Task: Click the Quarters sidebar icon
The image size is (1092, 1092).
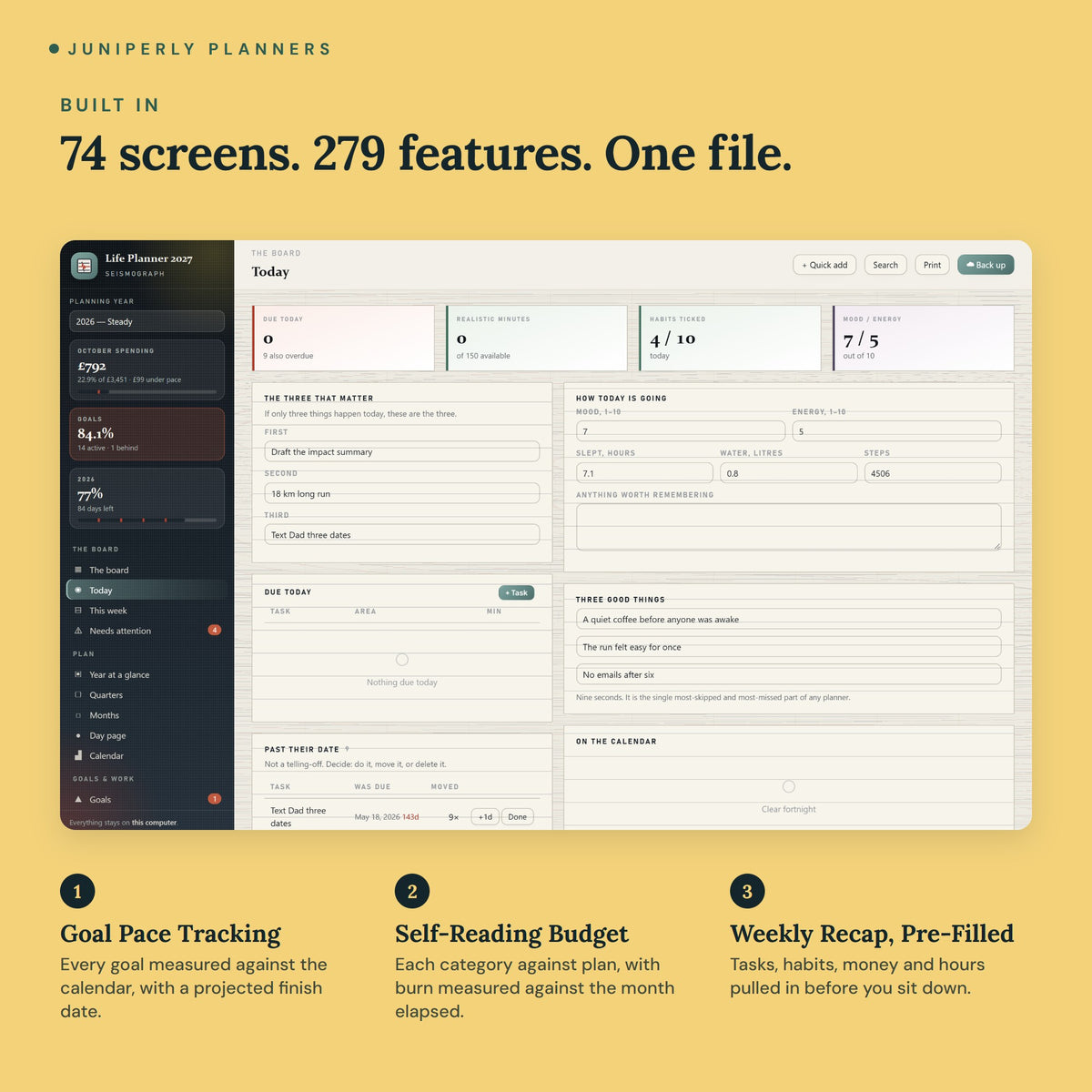Action: click(78, 694)
